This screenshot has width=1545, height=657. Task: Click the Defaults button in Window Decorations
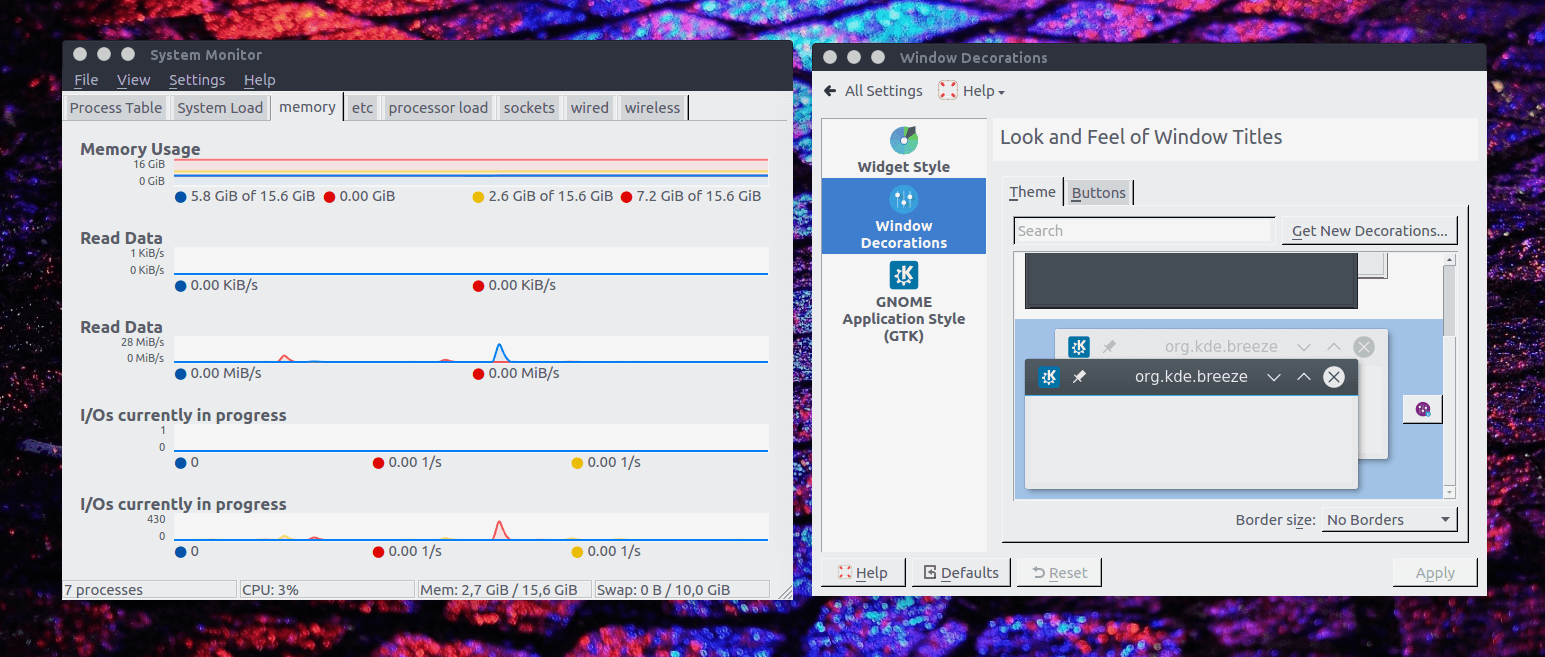960,573
